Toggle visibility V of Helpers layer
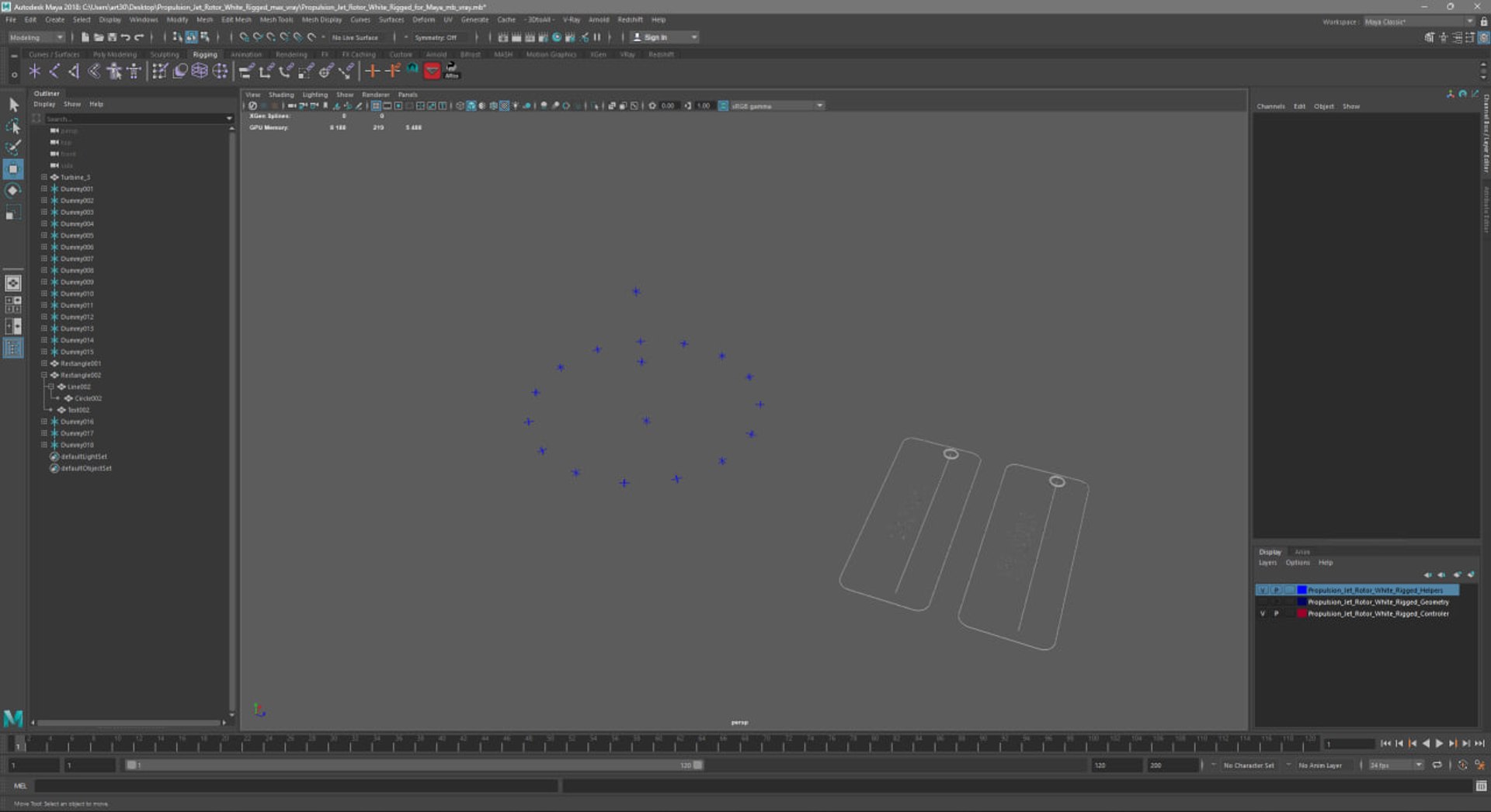The height and width of the screenshot is (812, 1491). [x=1263, y=591]
